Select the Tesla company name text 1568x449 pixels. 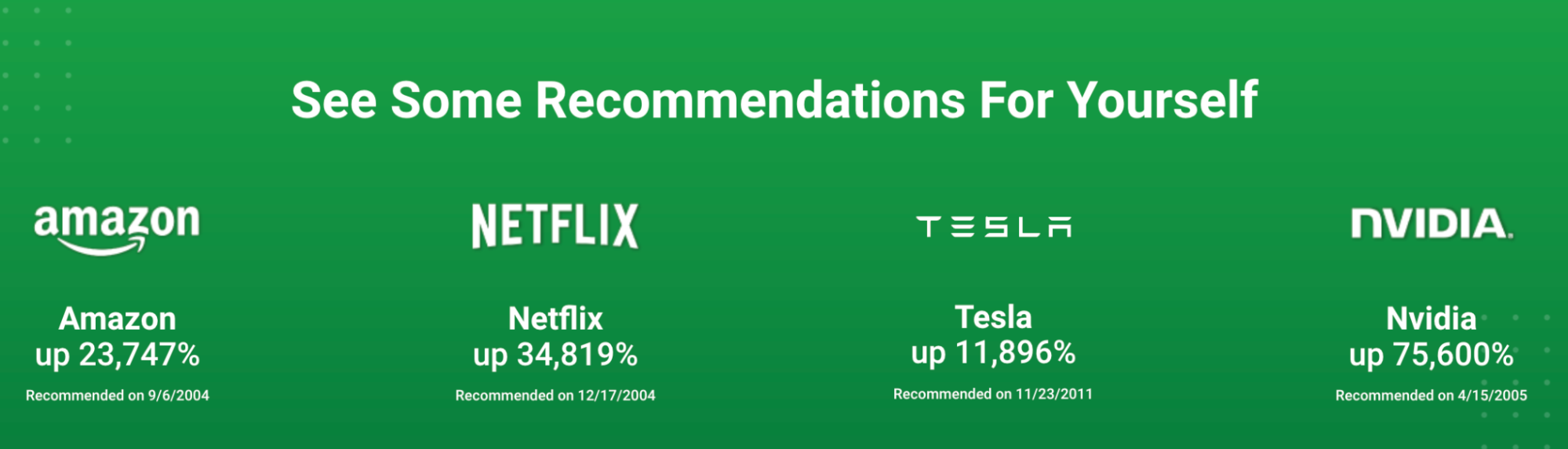pos(993,317)
